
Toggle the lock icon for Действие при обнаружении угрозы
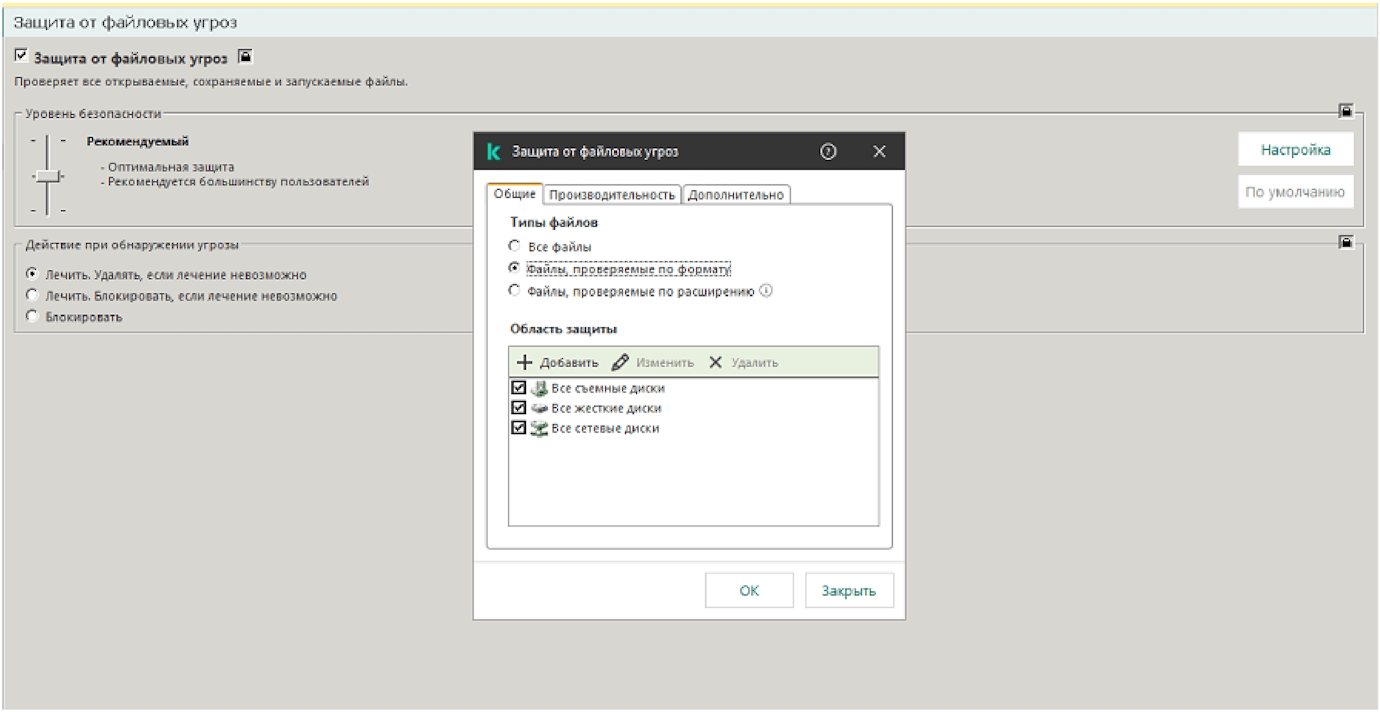pos(1345,242)
